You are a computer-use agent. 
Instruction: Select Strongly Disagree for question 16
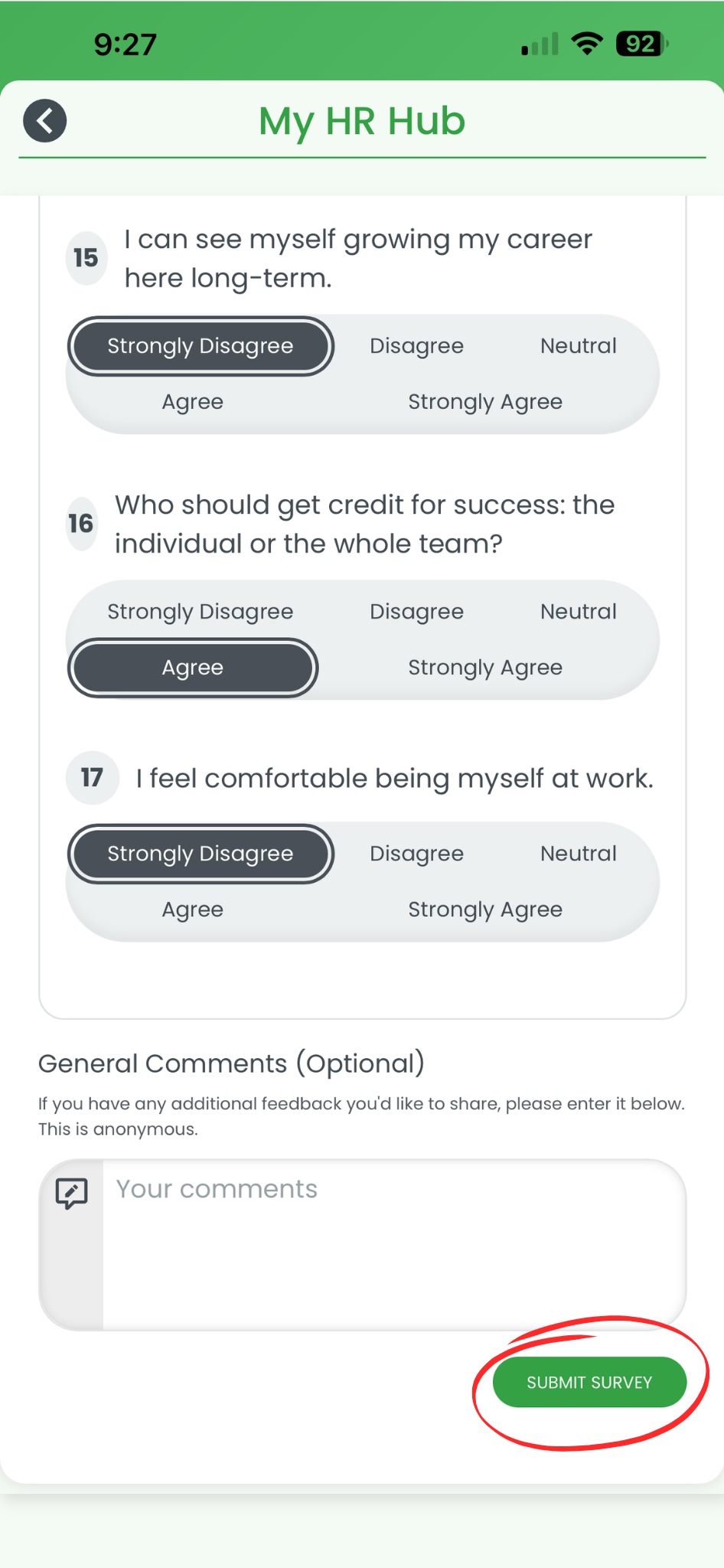200,611
